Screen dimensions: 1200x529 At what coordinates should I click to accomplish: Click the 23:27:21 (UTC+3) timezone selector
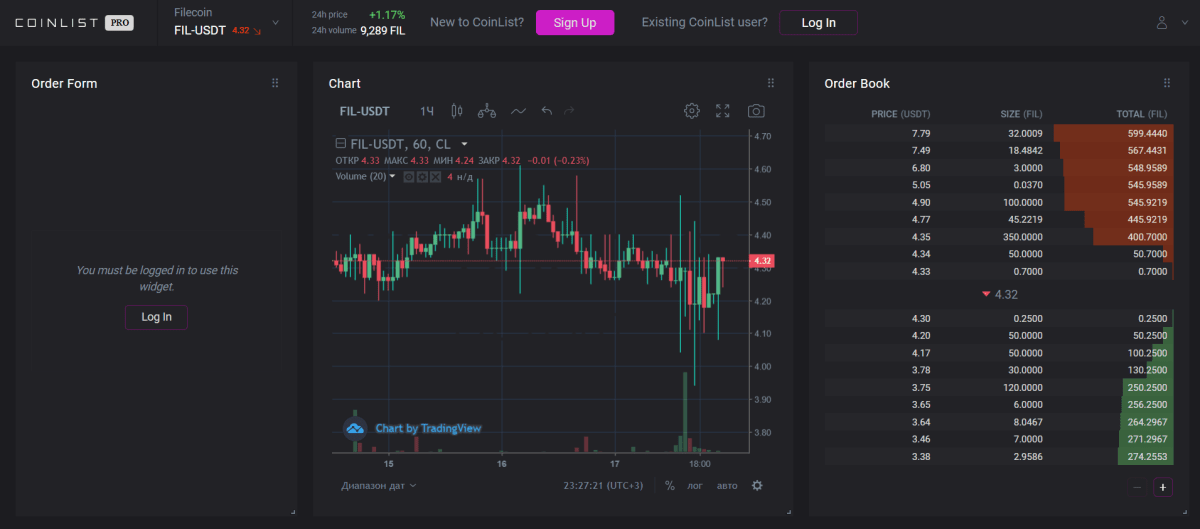[x=604, y=486]
